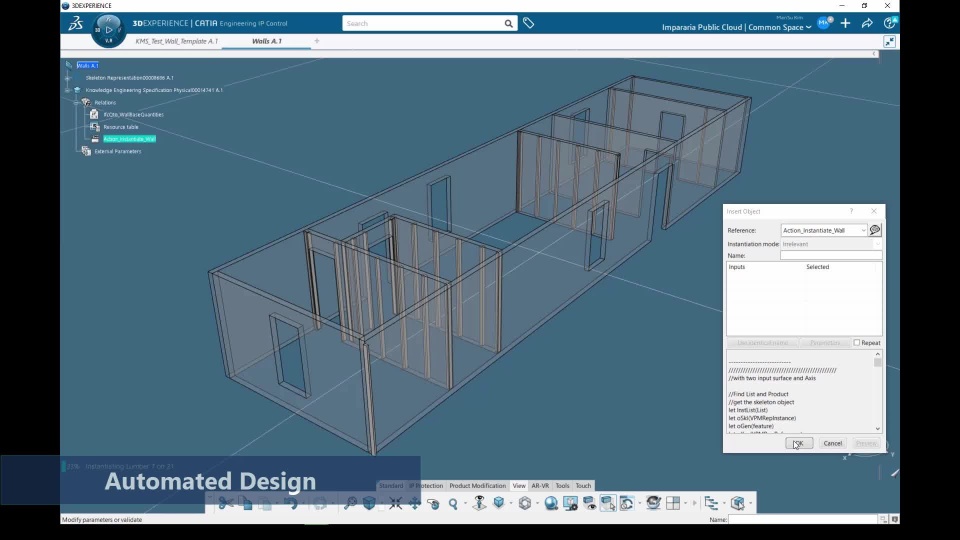
Task: Open the Reference dropdown Action_Instantiate_Wall
Action: (x=824, y=230)
